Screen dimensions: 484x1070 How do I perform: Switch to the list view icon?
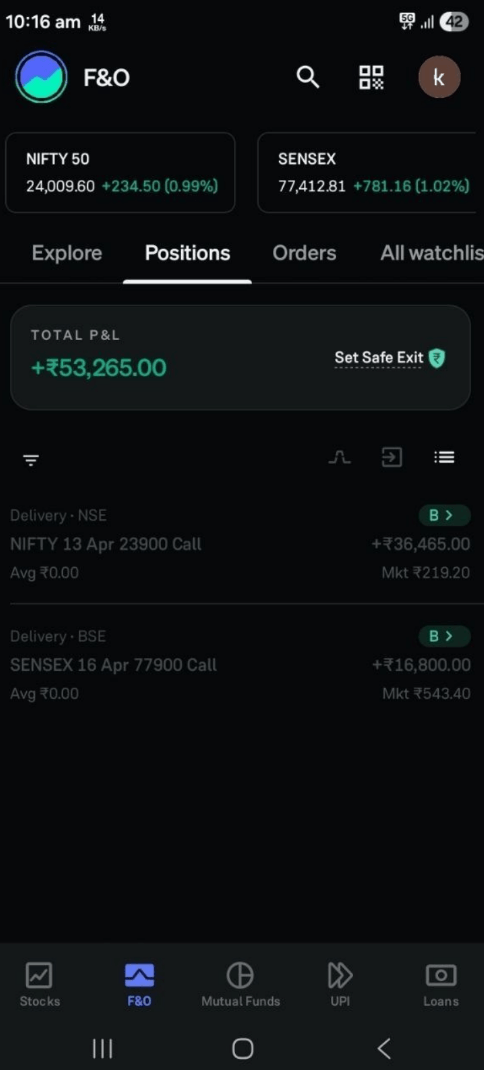tap(444, 457)
